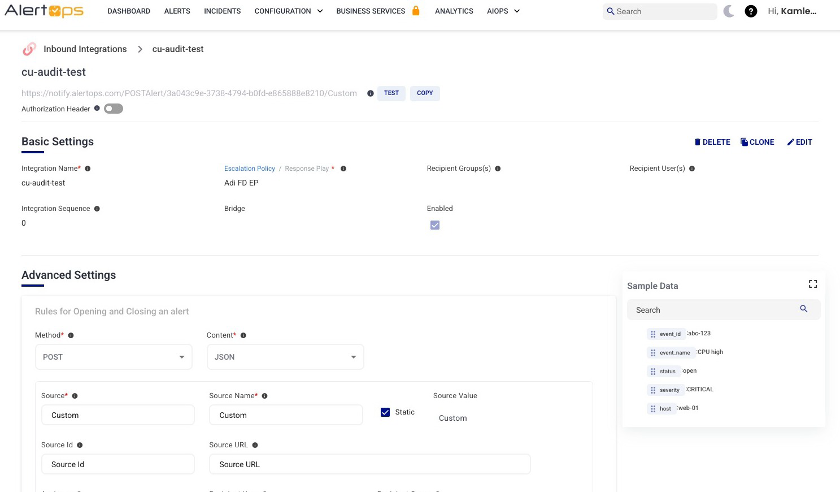Click the Source URL info icon

pyautogui.click(x=255, y=445)
